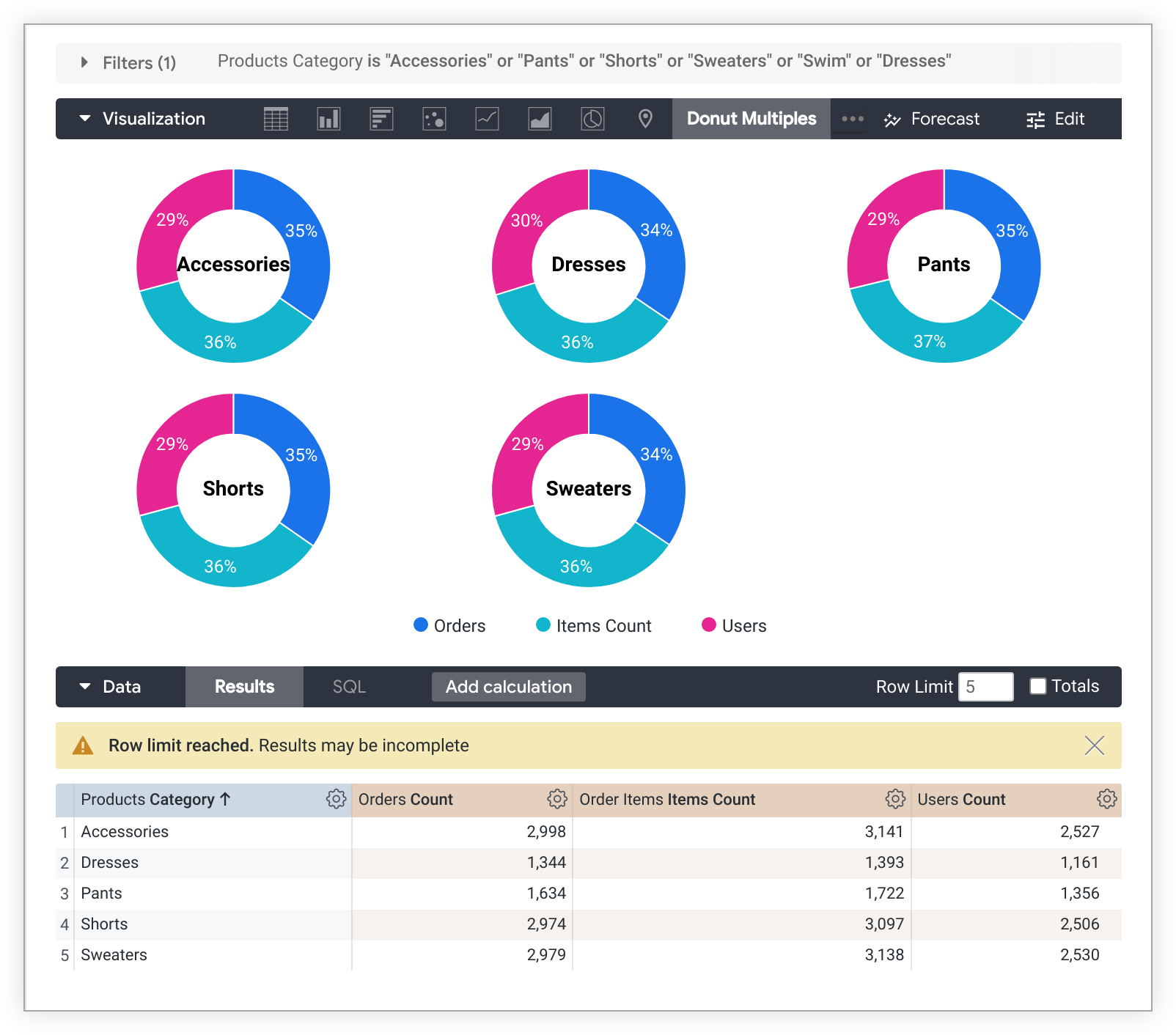Enable the Totals checkbox

(1038, 686)
